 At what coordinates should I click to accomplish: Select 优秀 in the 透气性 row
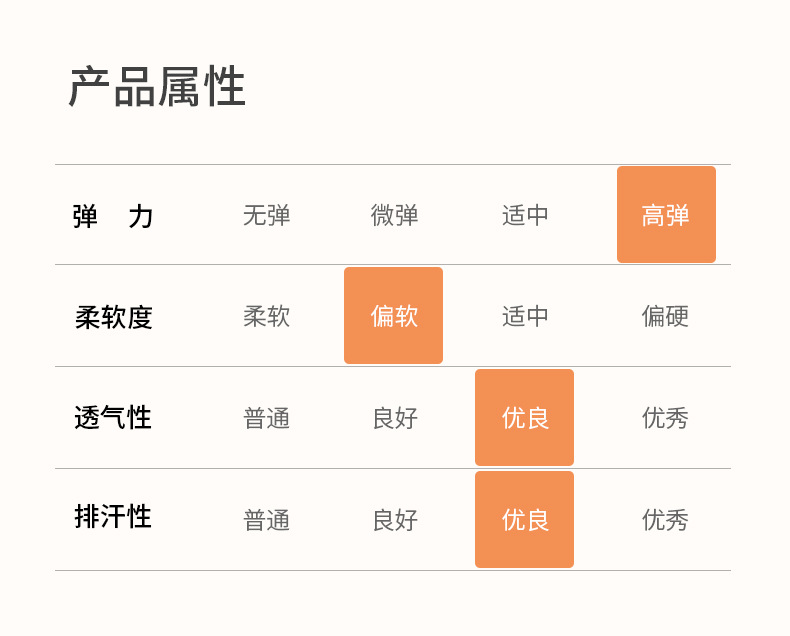[666, 418]
